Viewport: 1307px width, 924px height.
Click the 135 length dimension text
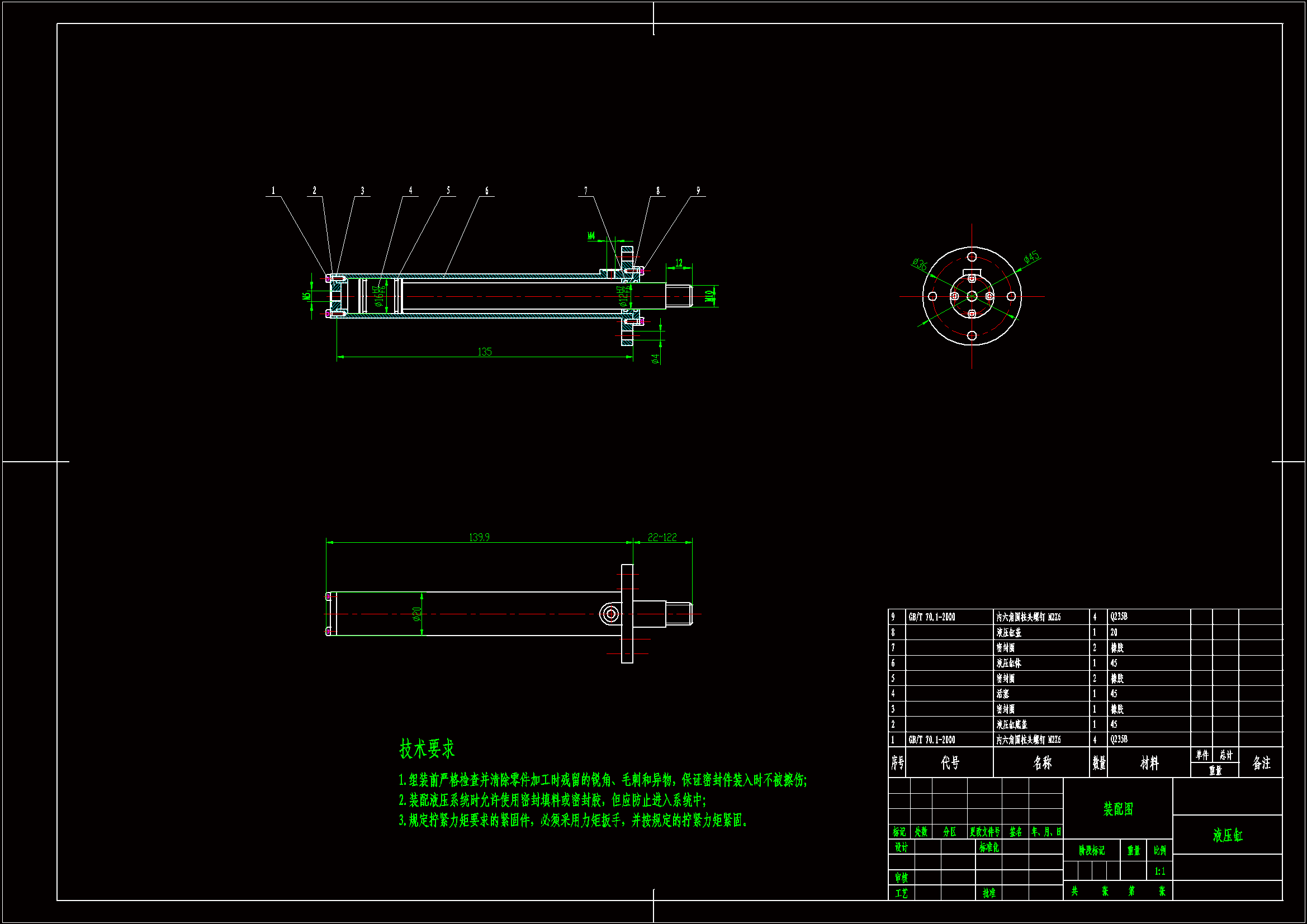[x=485, y=352]
